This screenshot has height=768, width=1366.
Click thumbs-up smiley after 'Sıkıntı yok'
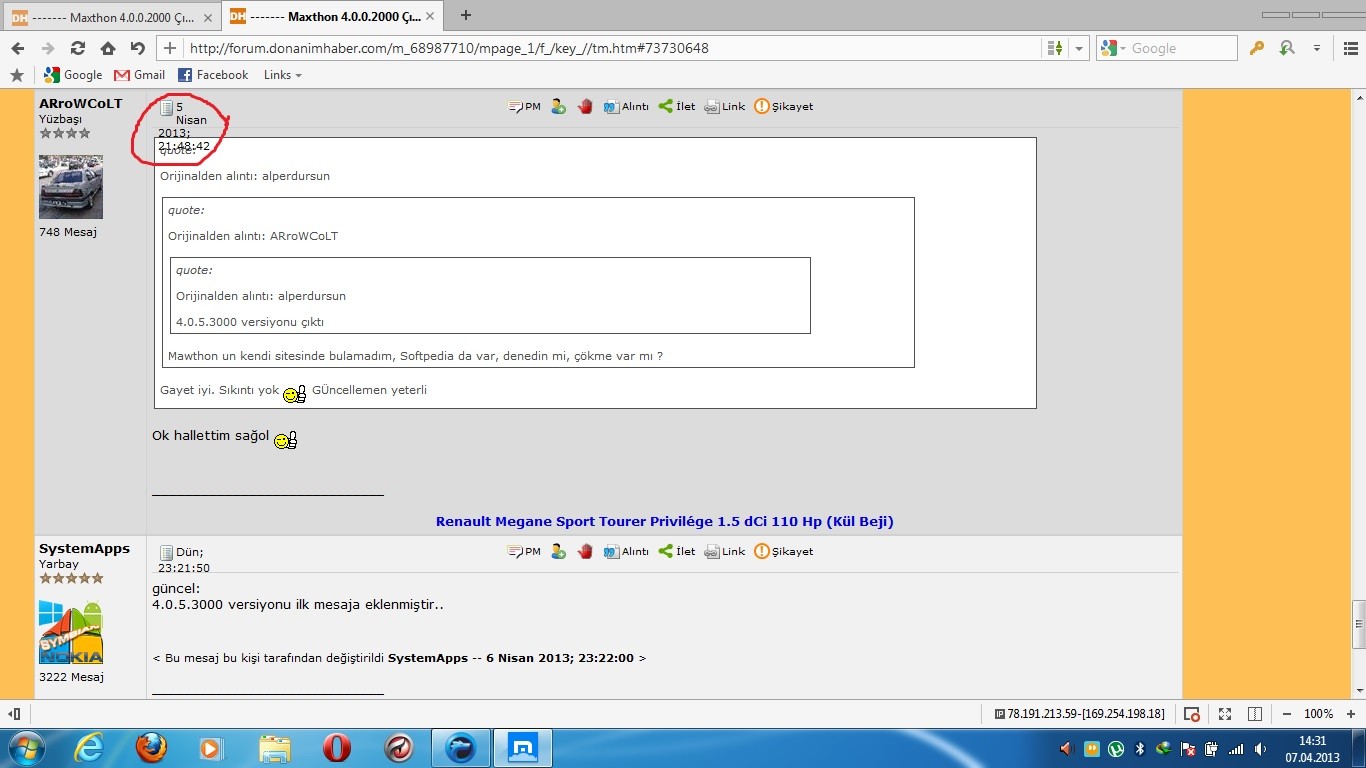(294, 394)
